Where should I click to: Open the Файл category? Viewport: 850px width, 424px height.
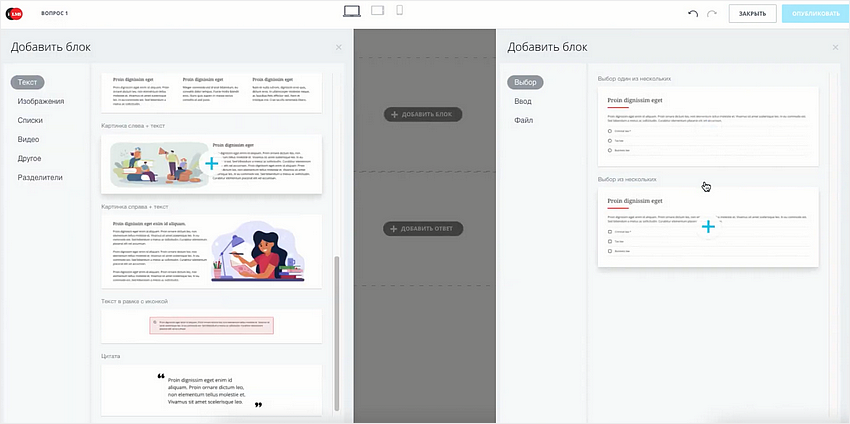pyautogui.click(x=524, y=120)
